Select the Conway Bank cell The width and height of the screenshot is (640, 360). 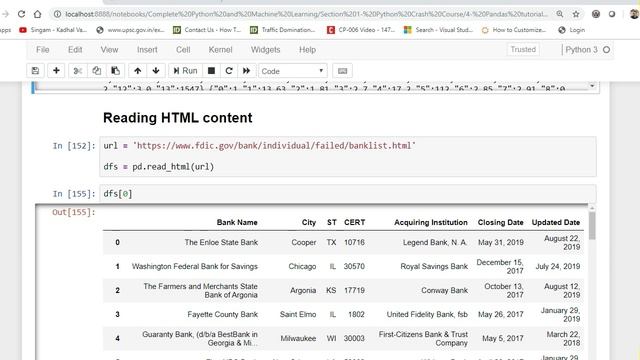[444, 290]
